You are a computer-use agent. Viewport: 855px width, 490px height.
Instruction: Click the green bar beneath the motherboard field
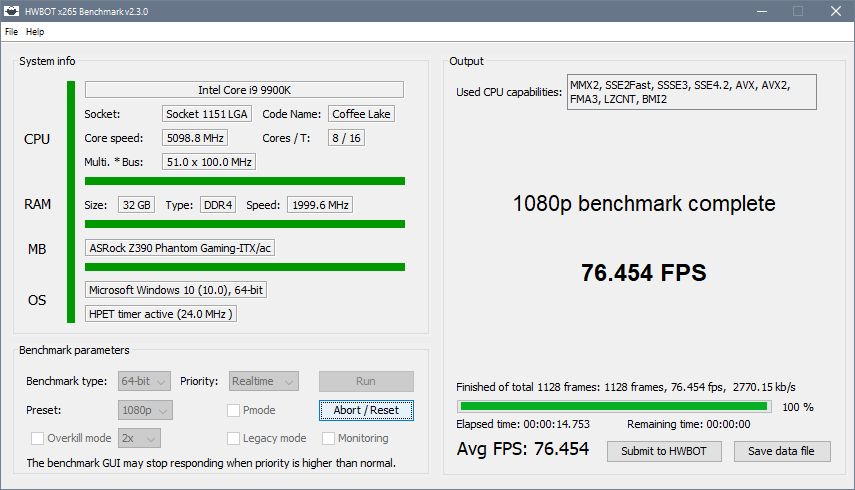[x=245, y=267]
